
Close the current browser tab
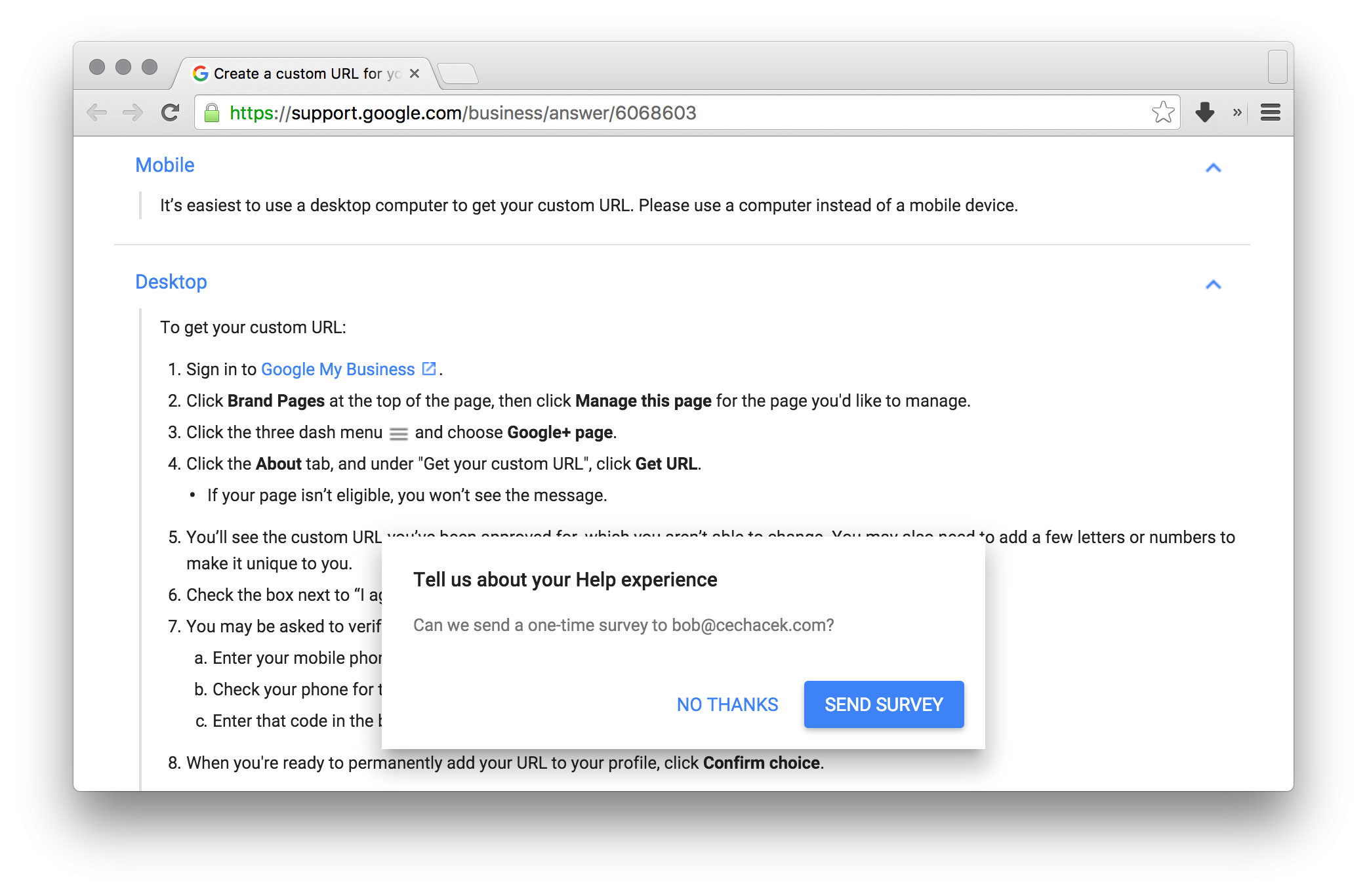click(415, 73)
